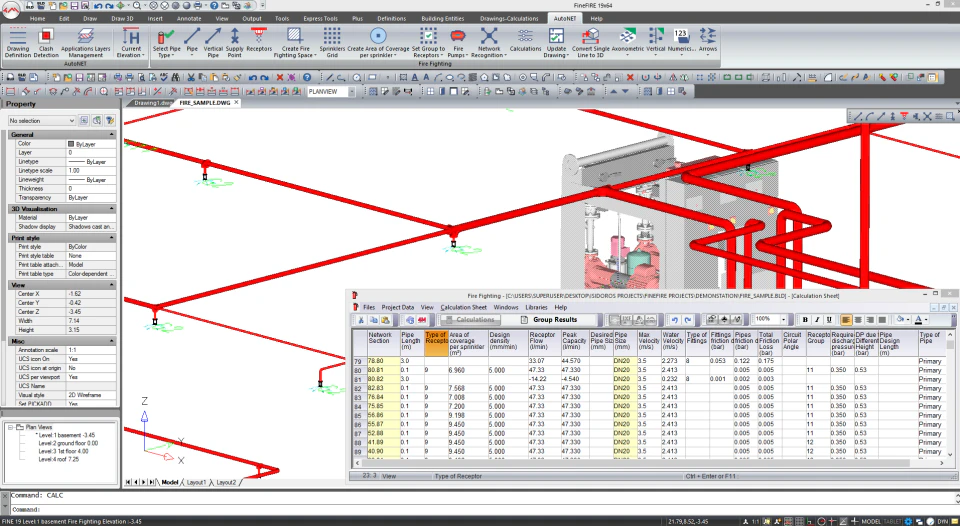Screen dimensions: 960x526
Task: Activate the Sprinklers Grid tool
Action: coord(332,43)
